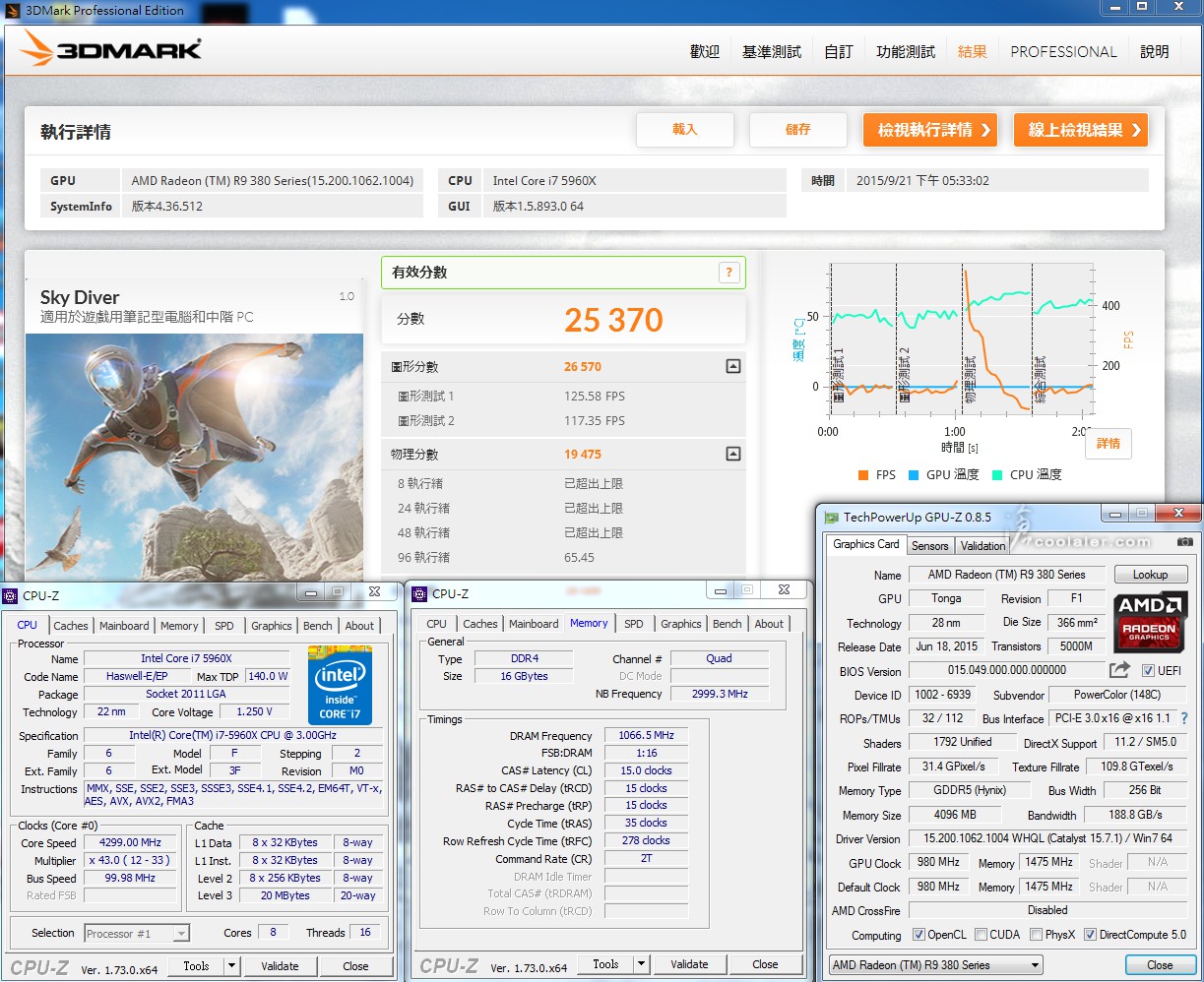This screenshot has height=982, width=1204.
Task: Toggle the UEFI checkbox
Action: click(1148, 671)
